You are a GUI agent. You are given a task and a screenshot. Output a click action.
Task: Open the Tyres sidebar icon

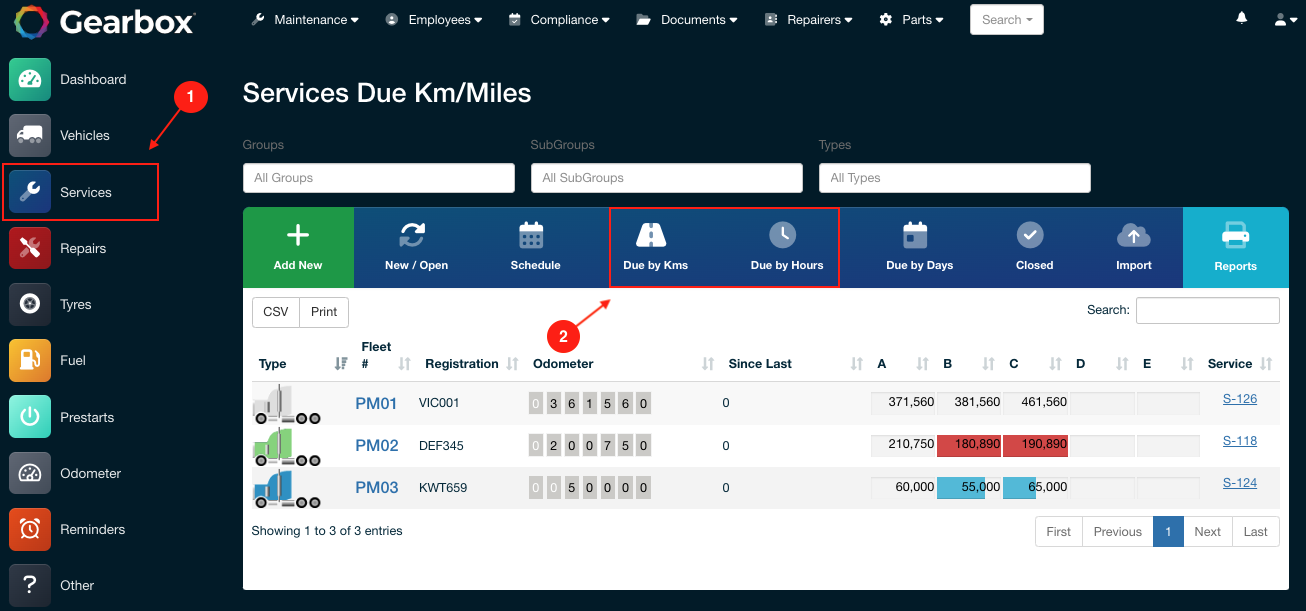pos(30,305)
